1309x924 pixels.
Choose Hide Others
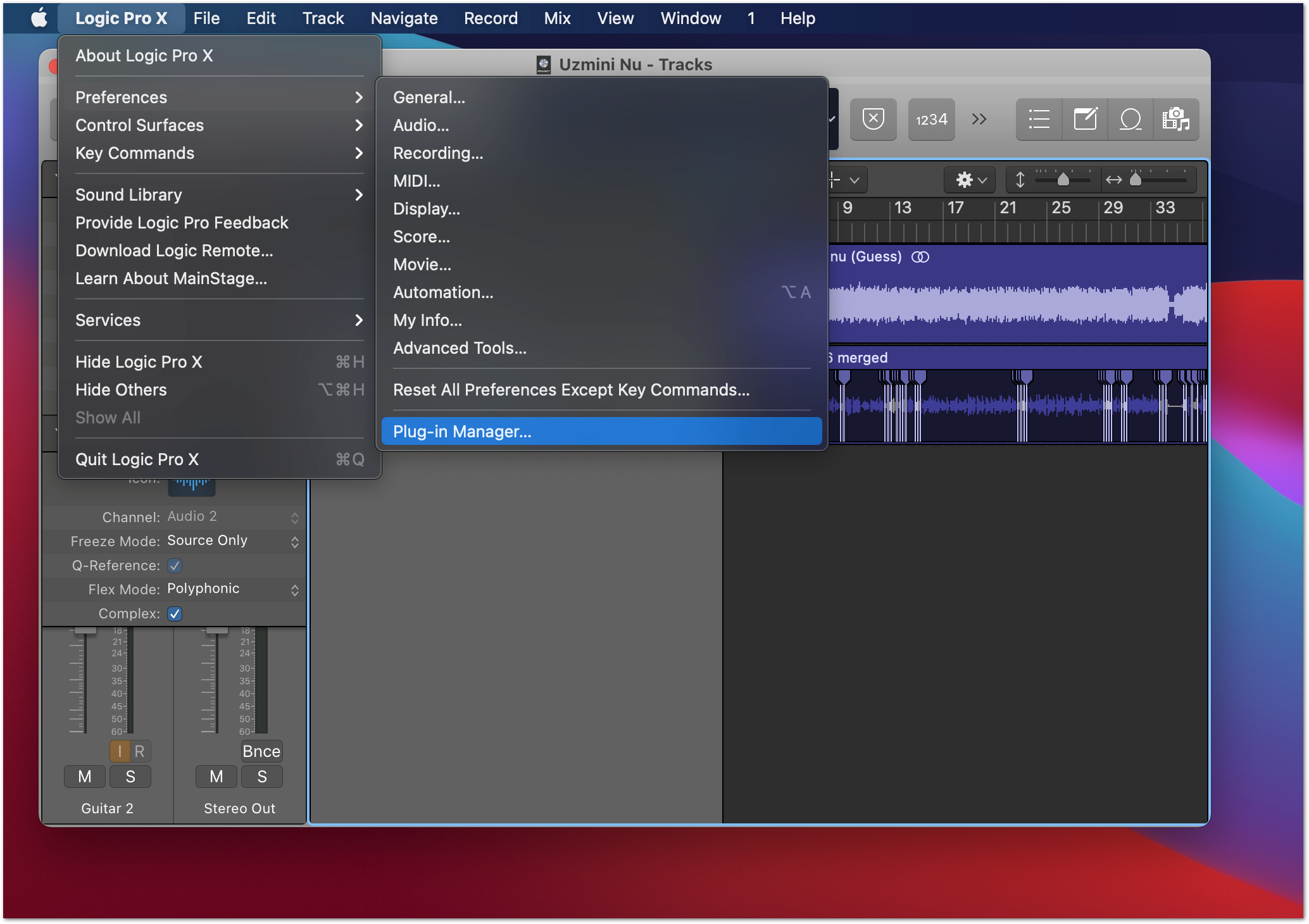(220, 390)
